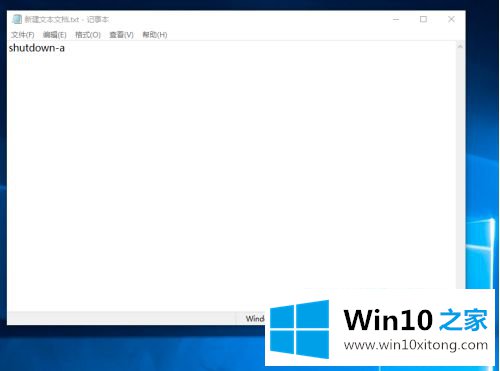Open the 帮助(H) Help menu
Viewport: 500px width, 371px height.
pyautogui.click(x=155, y=35)
